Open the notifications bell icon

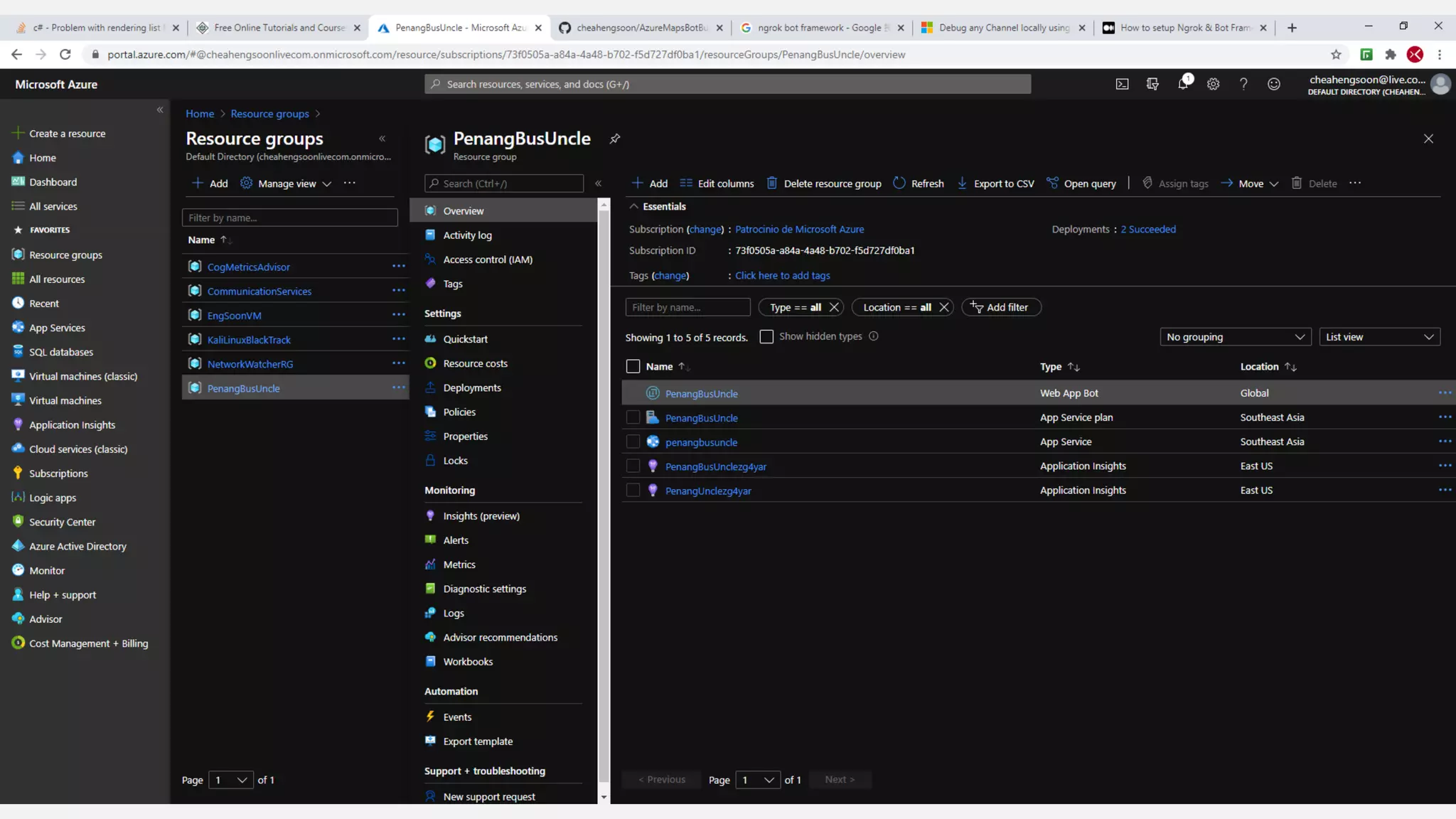click(1182, 84)
